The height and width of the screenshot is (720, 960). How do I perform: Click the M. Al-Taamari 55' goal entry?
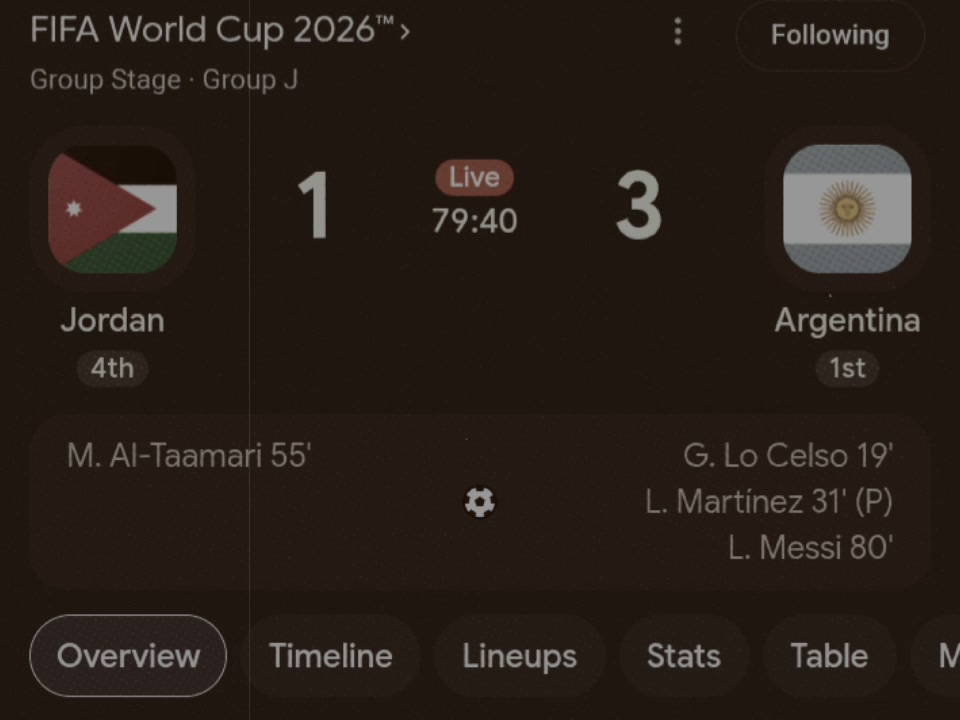point(189,456)
